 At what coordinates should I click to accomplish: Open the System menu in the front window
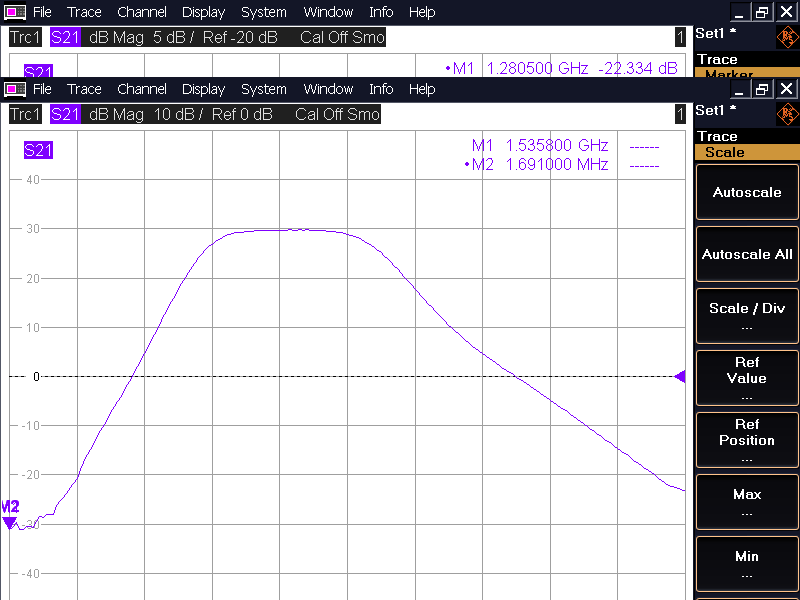pos(264,89)
